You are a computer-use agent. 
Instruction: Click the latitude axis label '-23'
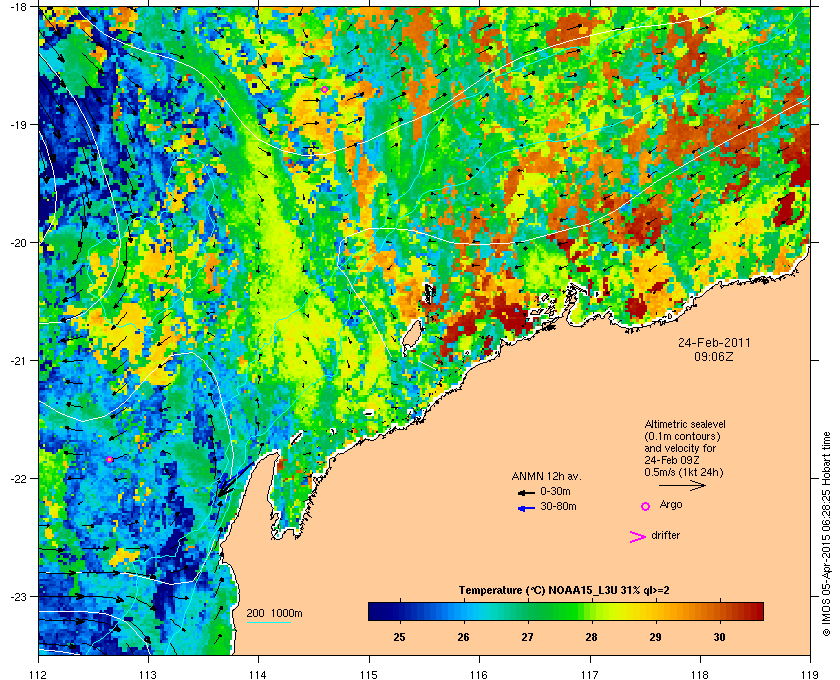pos(19,596)
